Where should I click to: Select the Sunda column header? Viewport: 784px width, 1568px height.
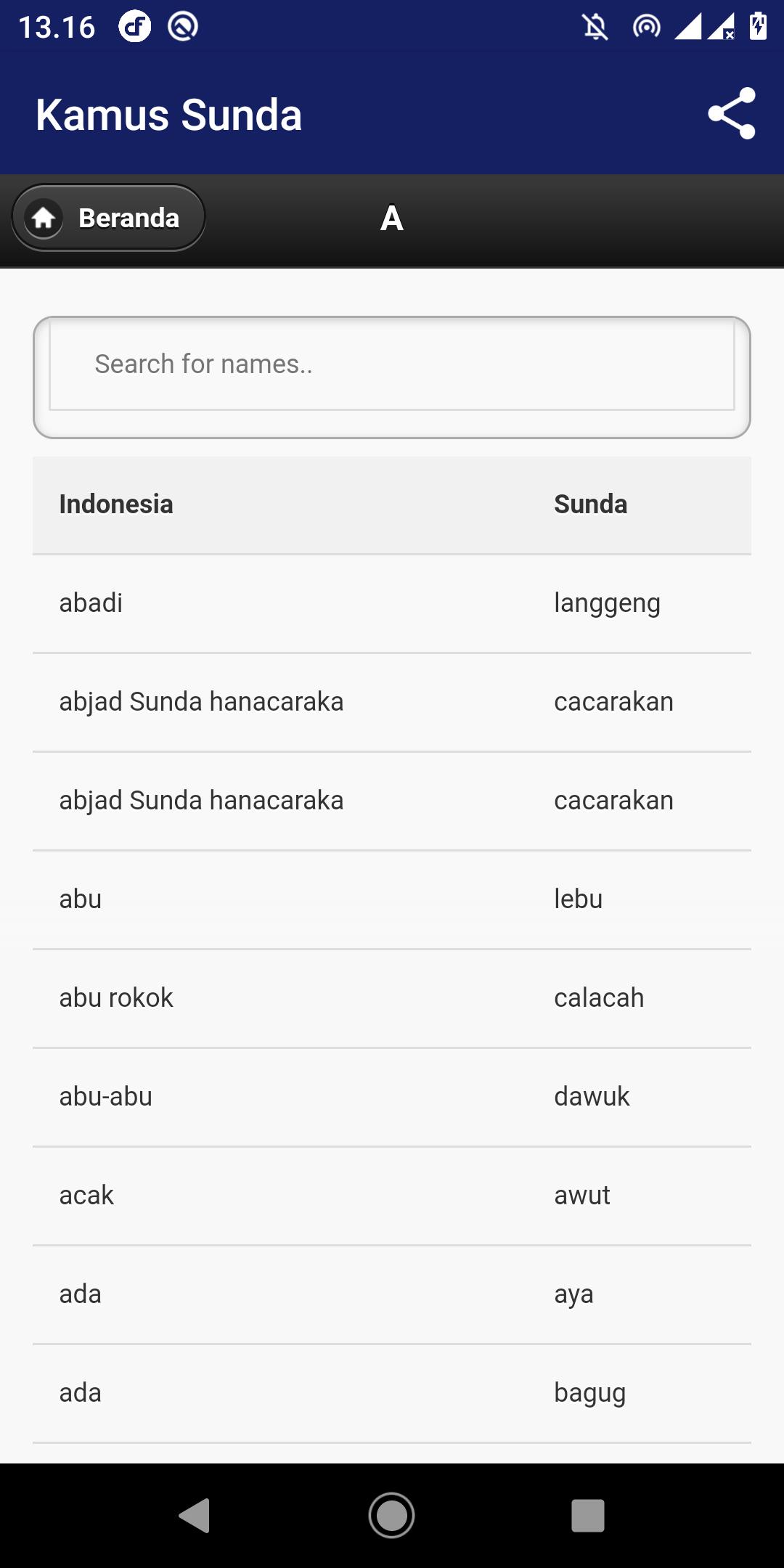click(x=591, y=505)
